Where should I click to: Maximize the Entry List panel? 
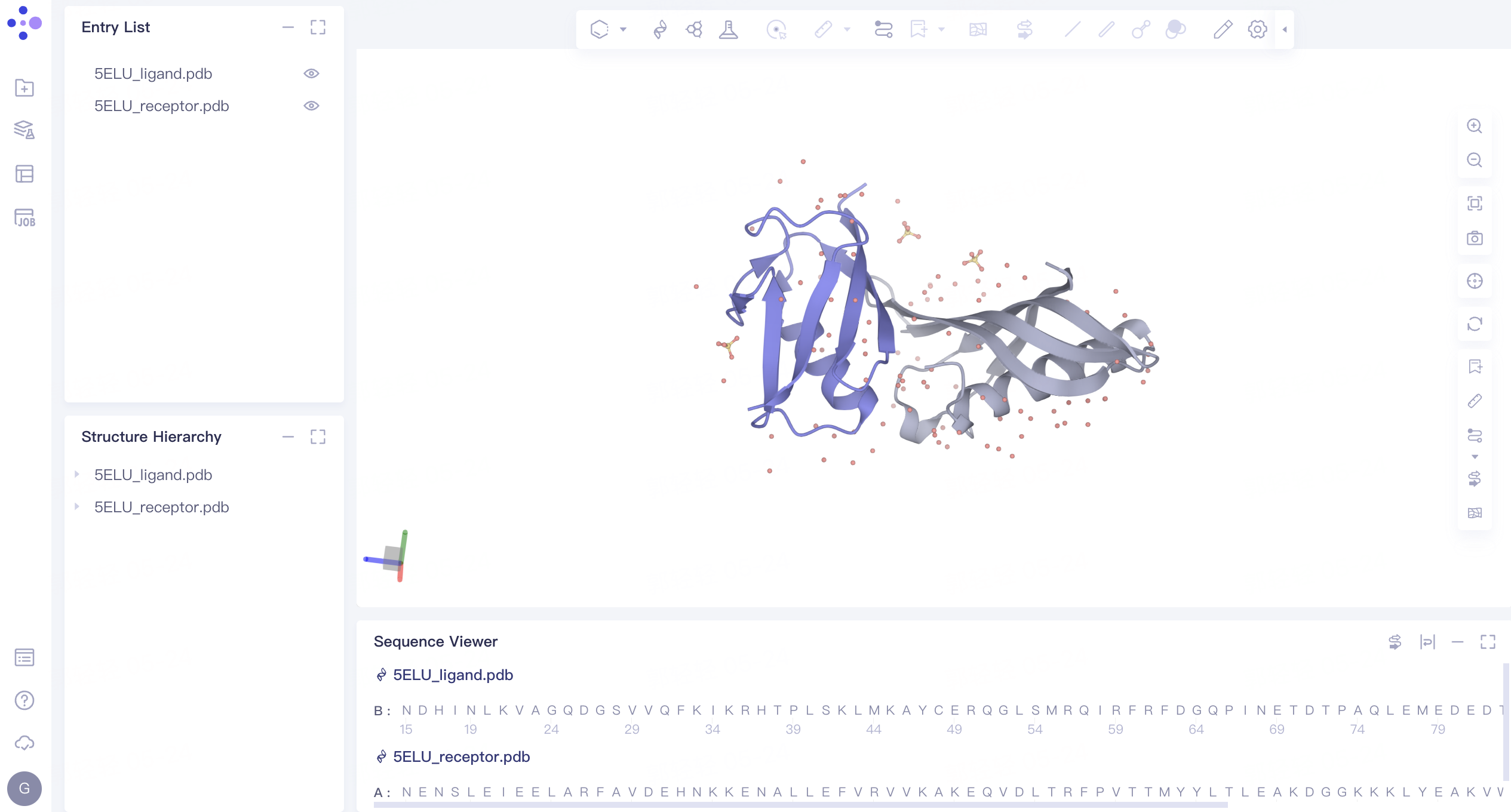318,27
